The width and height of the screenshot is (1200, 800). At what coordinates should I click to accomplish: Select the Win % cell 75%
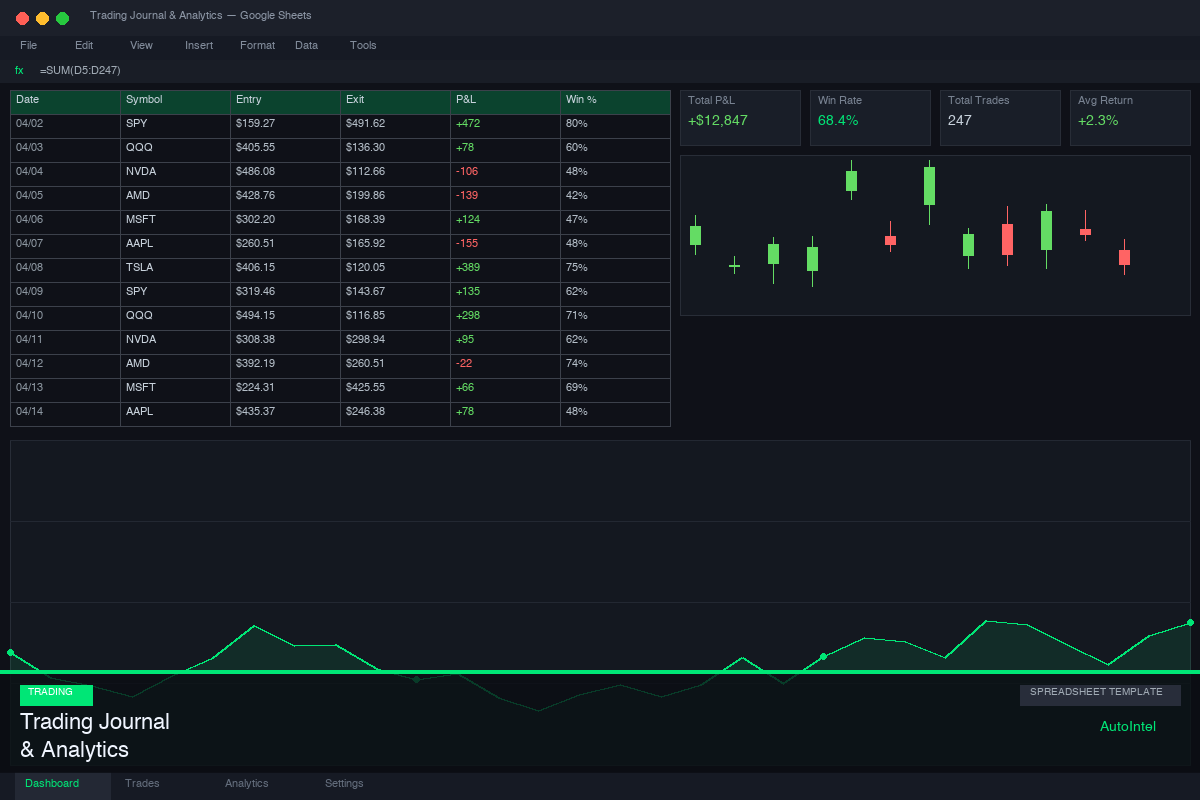pyautogui.click(x=615, y=268)
